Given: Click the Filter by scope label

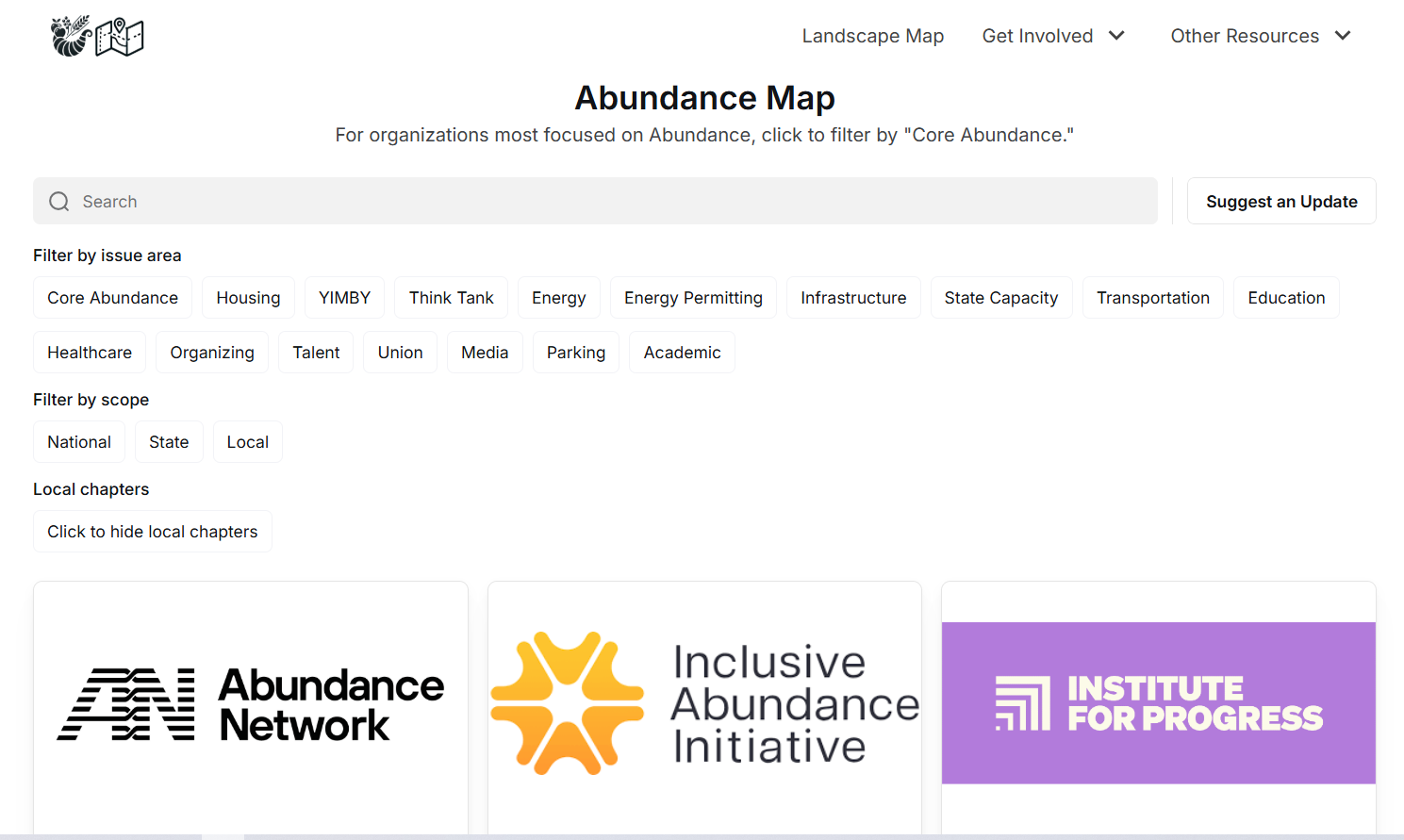Looking at the screenshot, I should coord(91,400).
